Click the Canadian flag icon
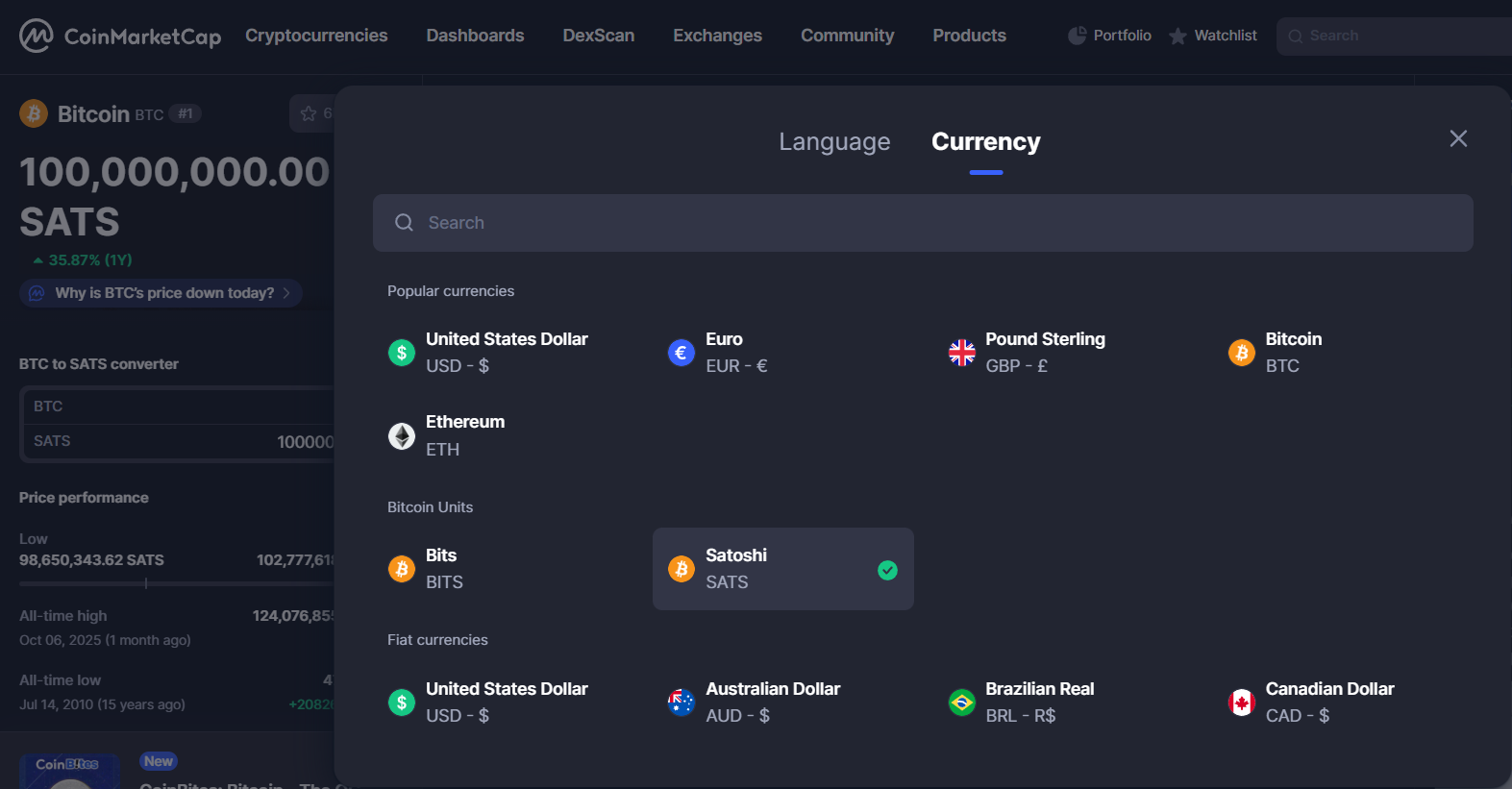1512x789 pixels. [x=1242, y=703]
